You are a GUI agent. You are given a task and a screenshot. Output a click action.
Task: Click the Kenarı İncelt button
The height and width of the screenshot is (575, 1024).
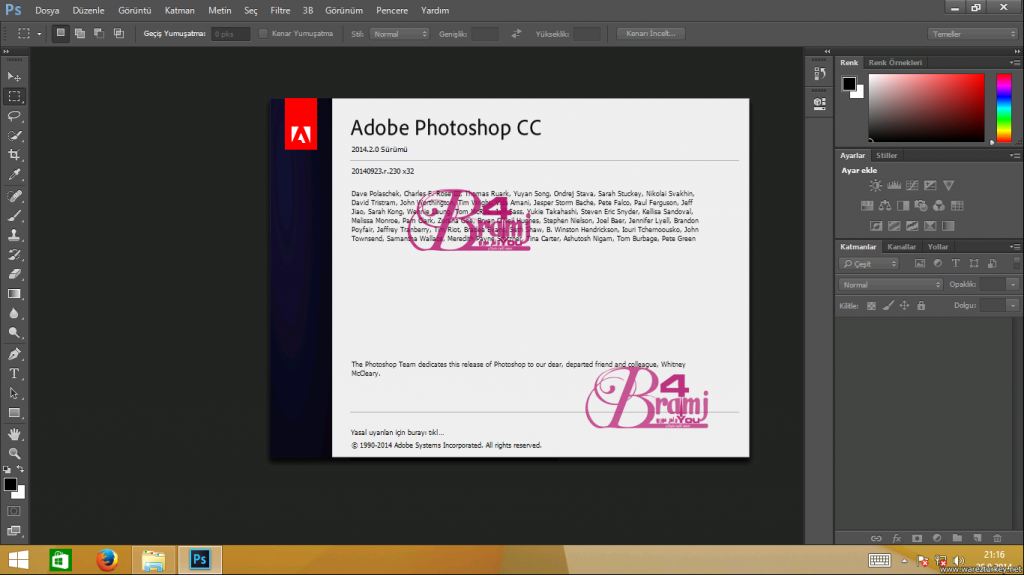coord(651,33)
